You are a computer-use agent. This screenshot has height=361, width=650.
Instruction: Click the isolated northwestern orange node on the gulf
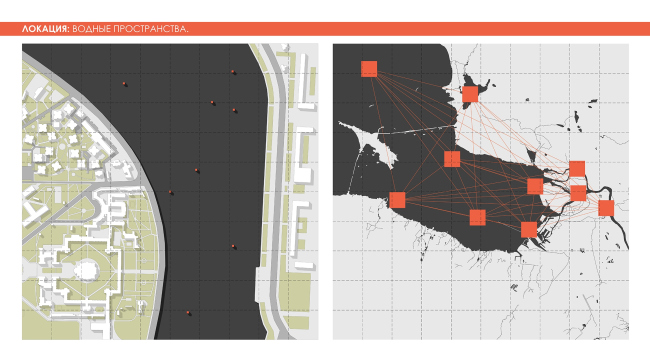369,69
